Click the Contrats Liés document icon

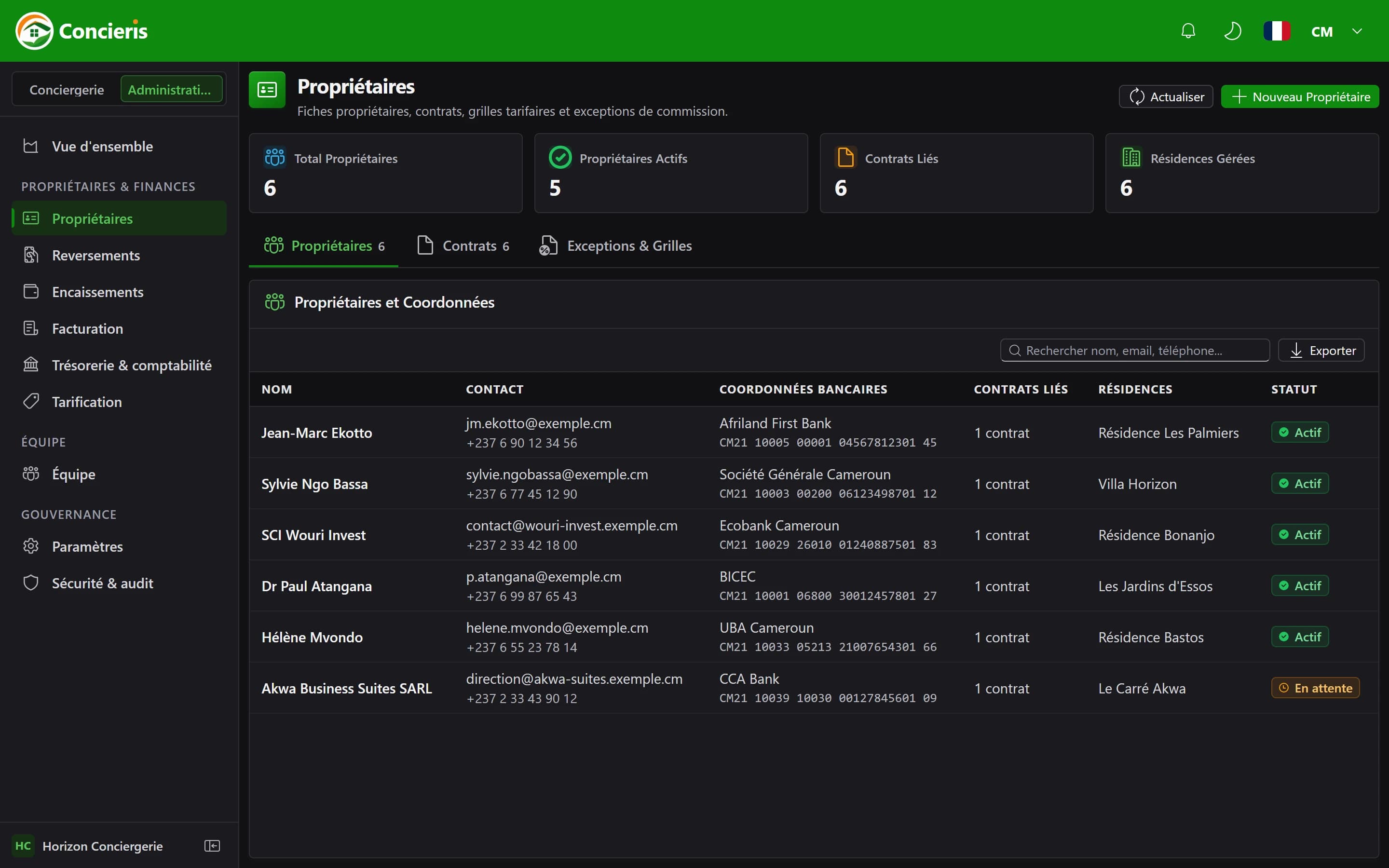point(845,157)
